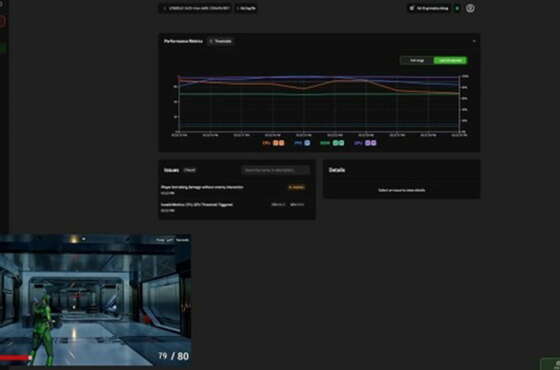Open Thresholds next to Performance Metrics title
Screen dimensions: 560x370
tap(220, 41)
